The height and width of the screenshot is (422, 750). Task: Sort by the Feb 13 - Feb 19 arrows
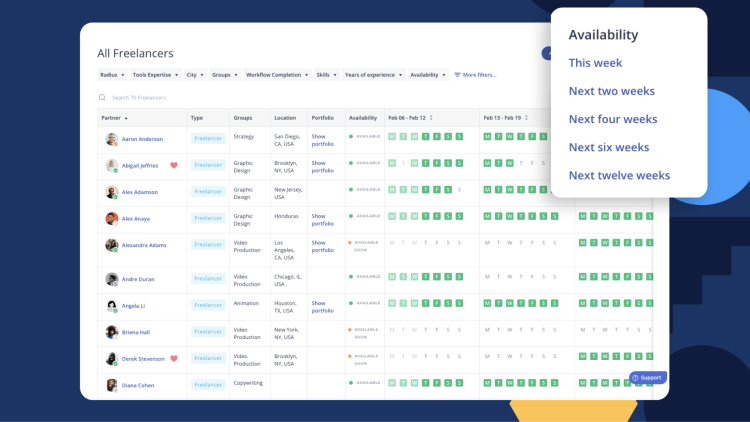(x=525, y=118)
